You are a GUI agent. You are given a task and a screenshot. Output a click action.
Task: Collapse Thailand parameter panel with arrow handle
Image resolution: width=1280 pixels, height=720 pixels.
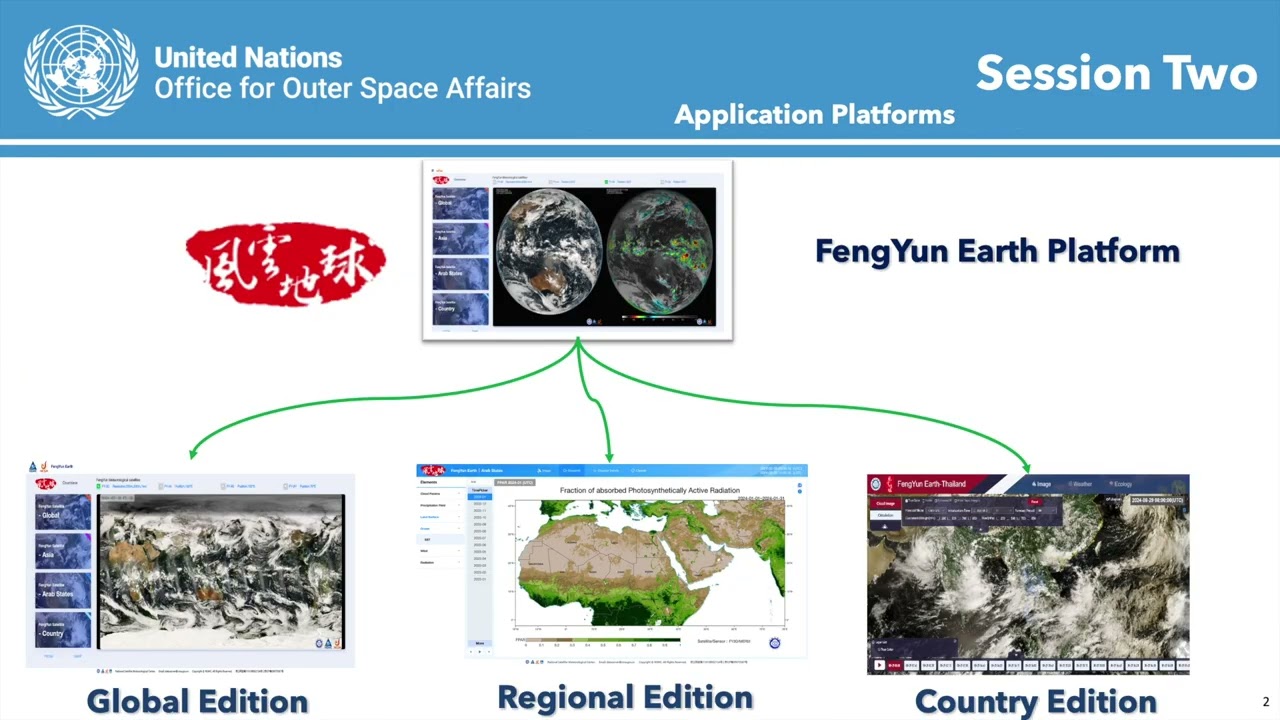[x=980, y=530]
